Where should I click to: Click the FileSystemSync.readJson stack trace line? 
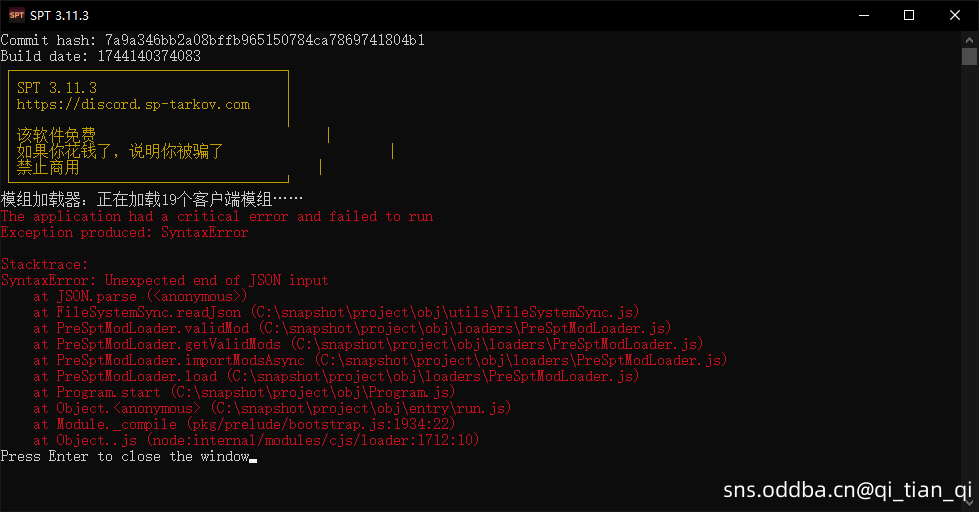click(x=336, y=312)
